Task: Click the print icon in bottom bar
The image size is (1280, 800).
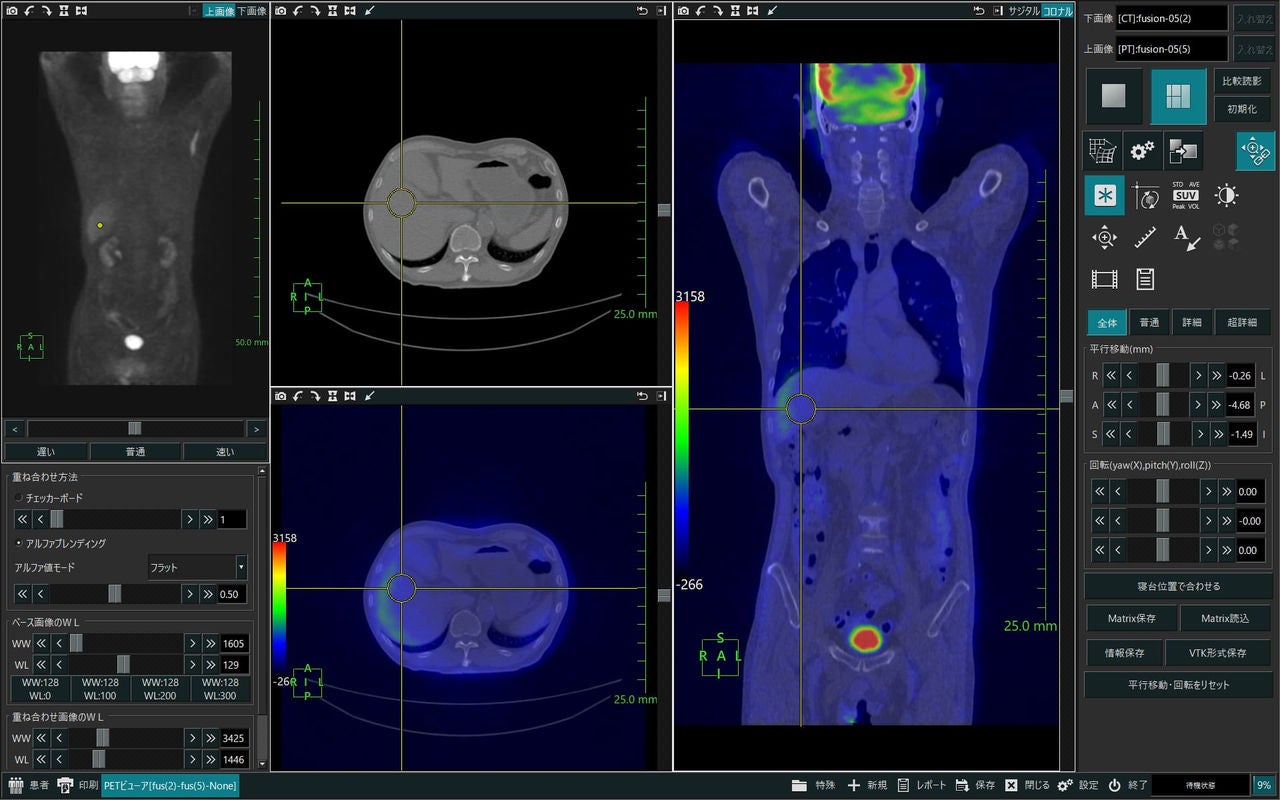Action: point(65,785)
